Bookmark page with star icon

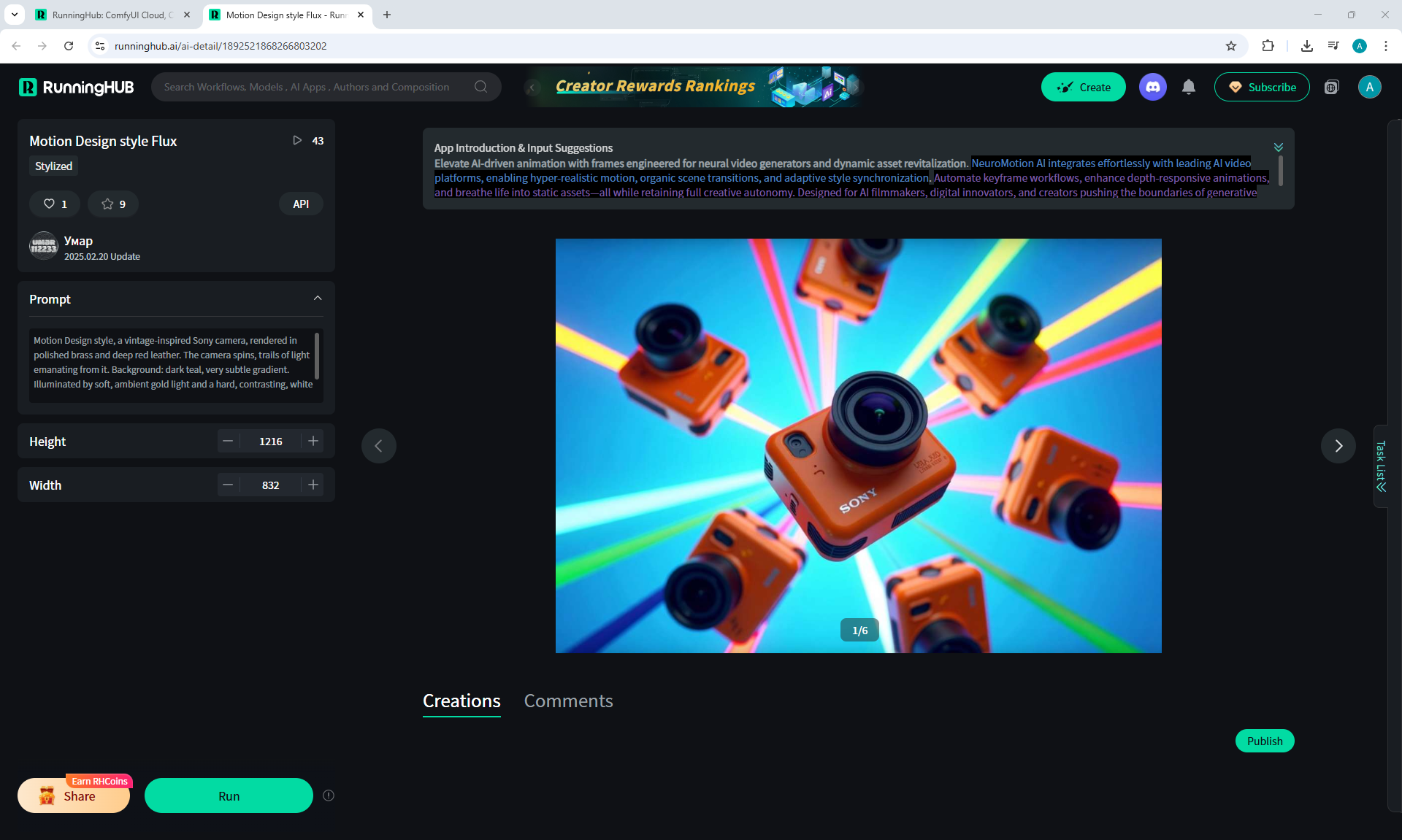tap(1231, 46)
